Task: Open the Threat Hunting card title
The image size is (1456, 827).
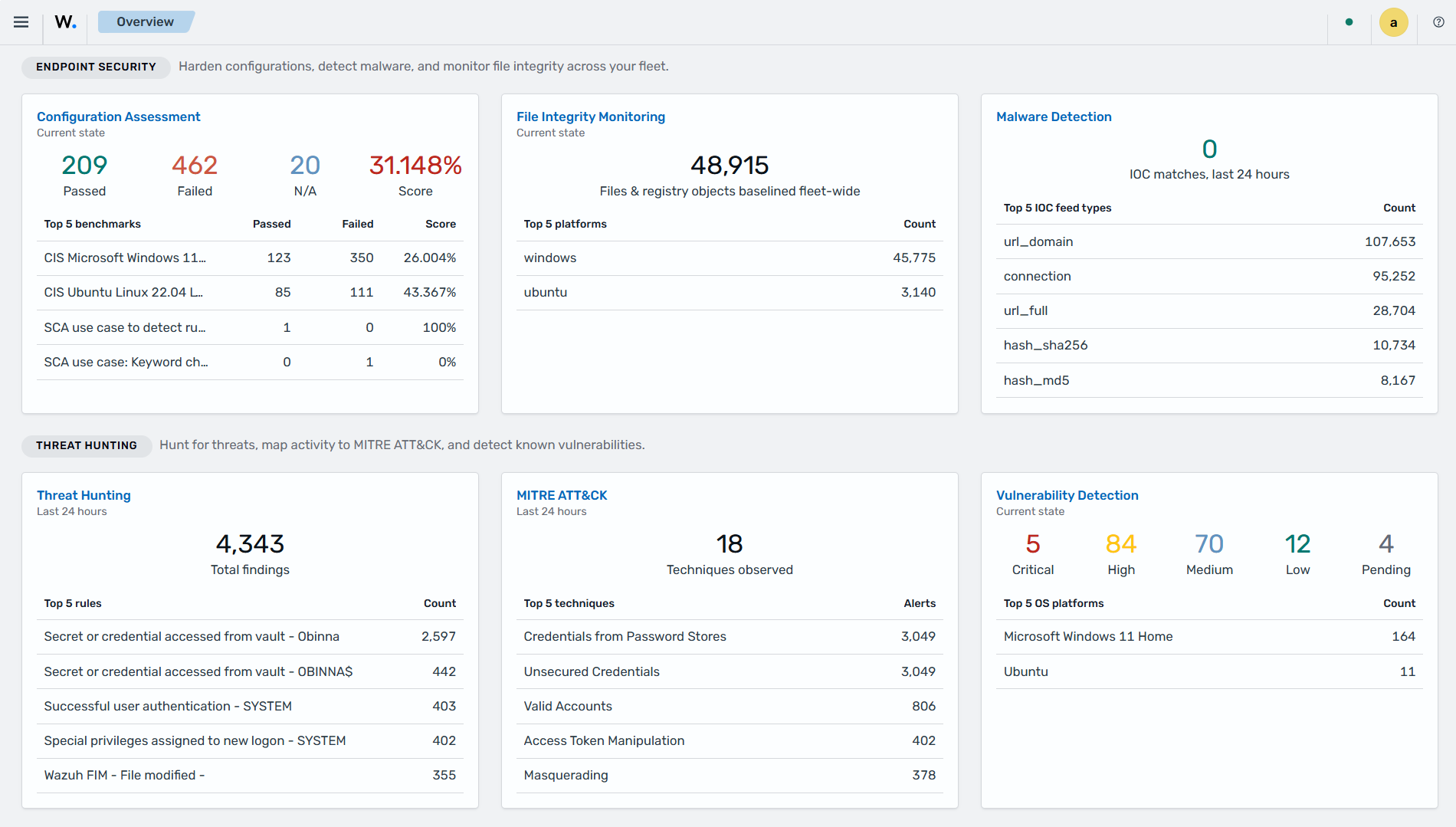Action: tap(84, 495)
